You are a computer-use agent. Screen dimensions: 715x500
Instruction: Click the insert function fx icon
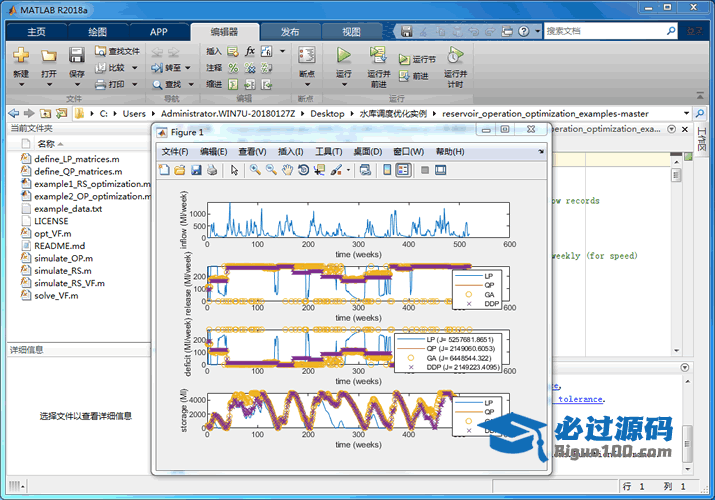coord(250,51)
